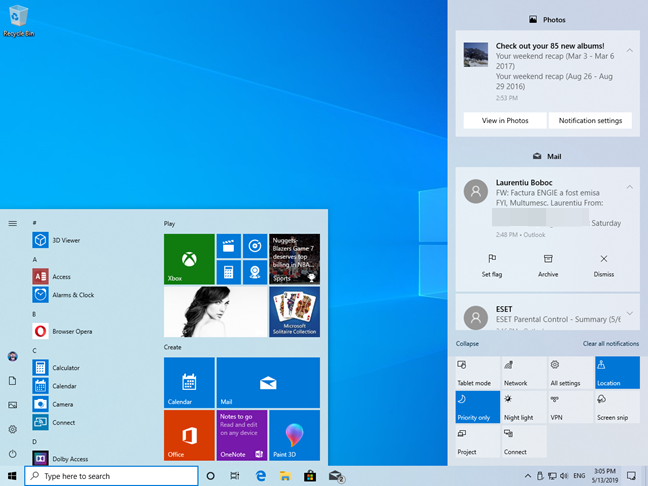
Task: Open Microsoft Edge on the taskbar
Action: pos(260,476)
